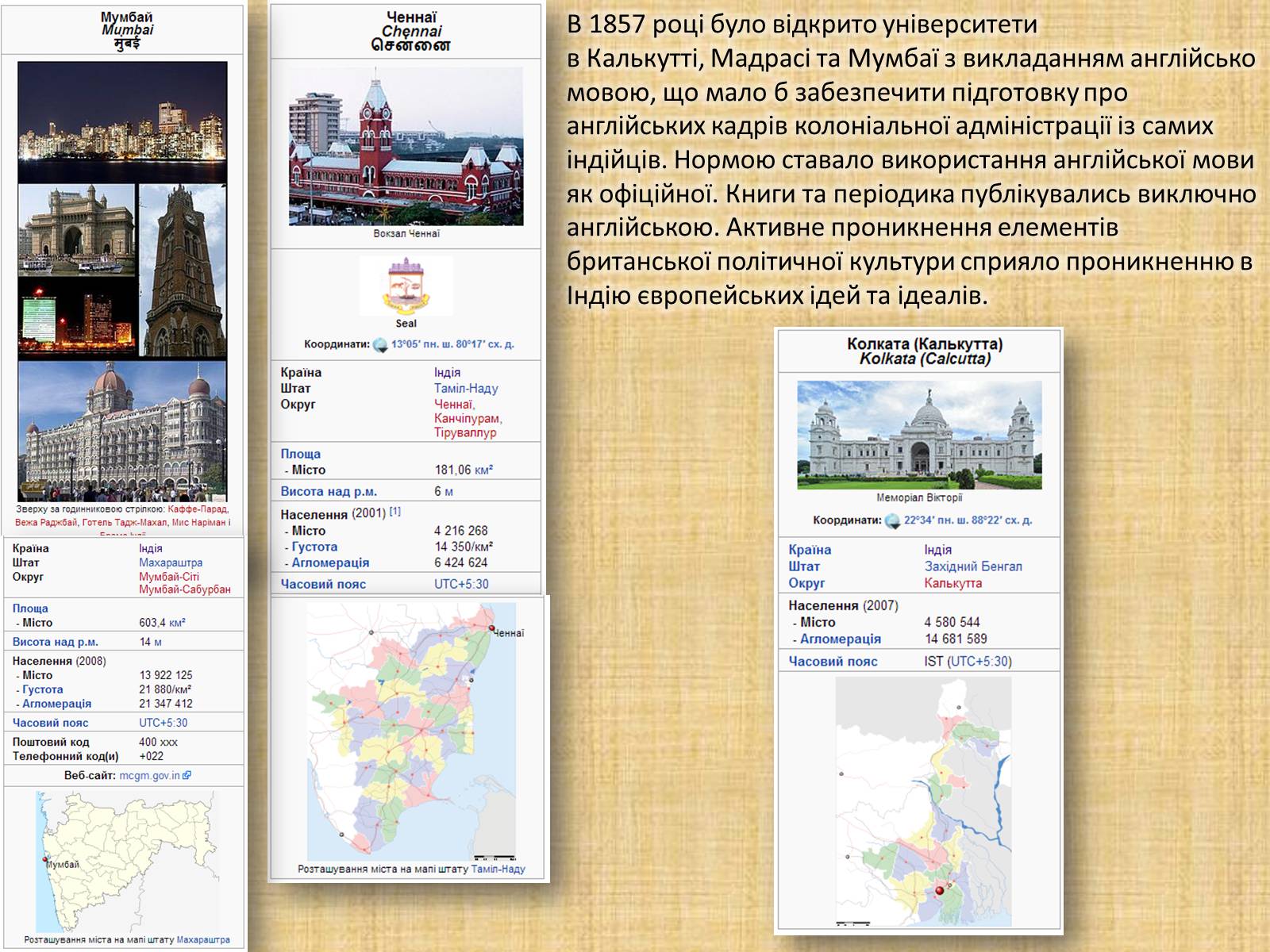Open the Chennai railway station photo
Screen dimensions: 1270x952
click(406, 146)
